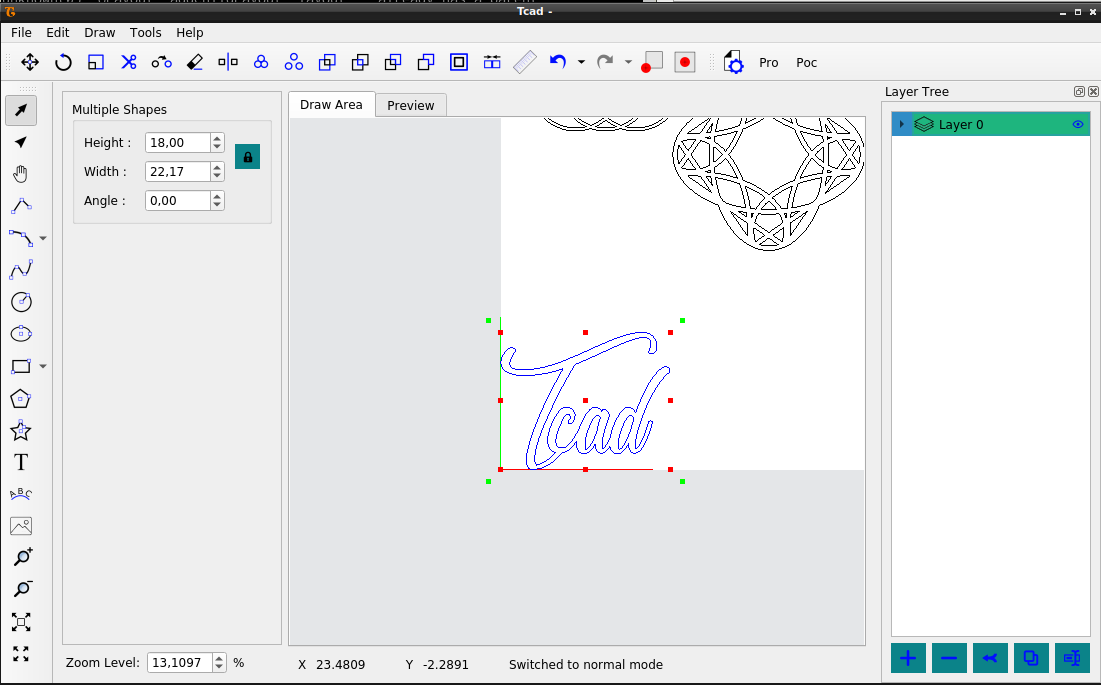Open the rectangle tool dropdown arrow
Image resolution: width=1101 pixels, height=685 pixels.
click(44, 366)
